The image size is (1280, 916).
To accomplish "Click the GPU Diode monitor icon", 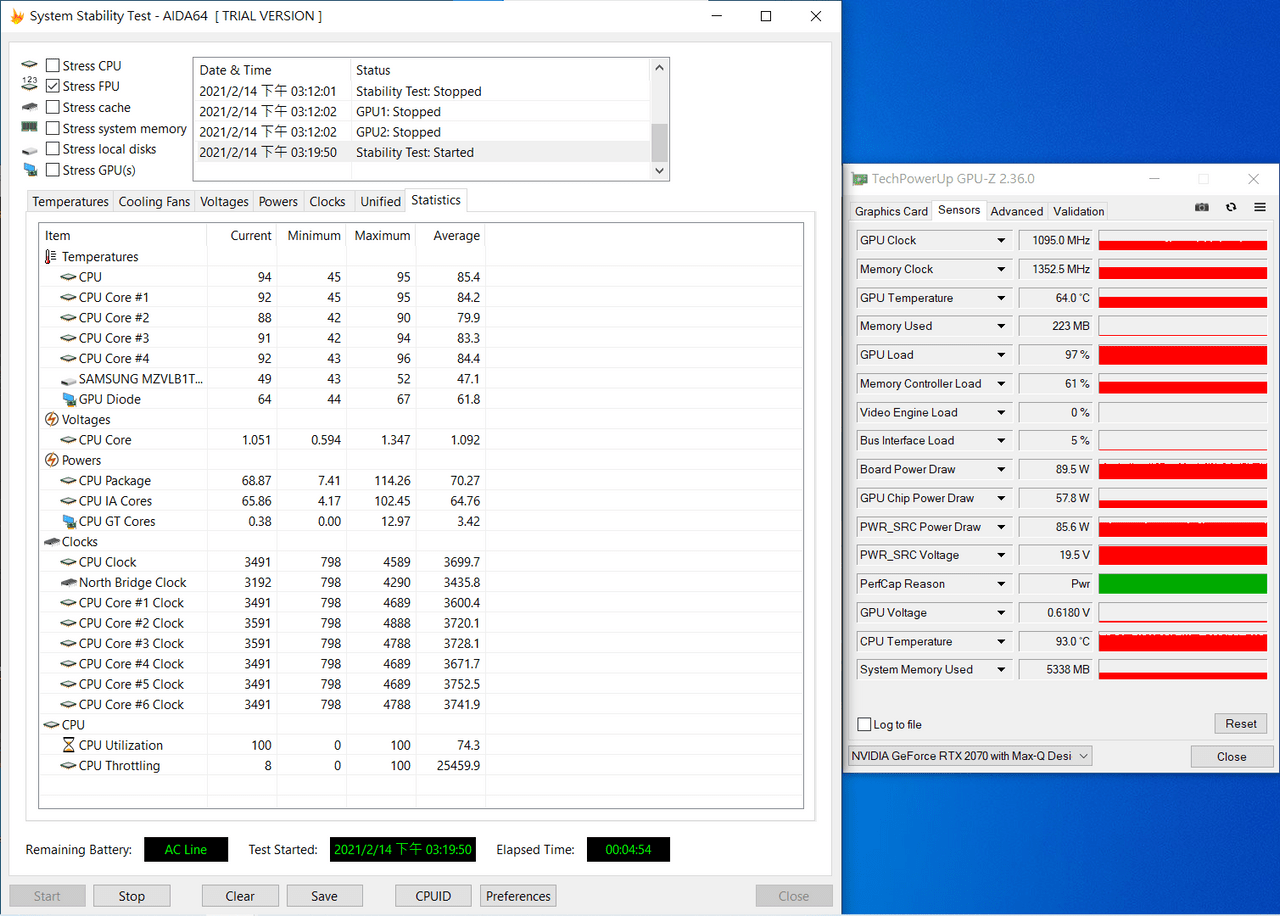I will pyautogui.click(x=69, y=399).
